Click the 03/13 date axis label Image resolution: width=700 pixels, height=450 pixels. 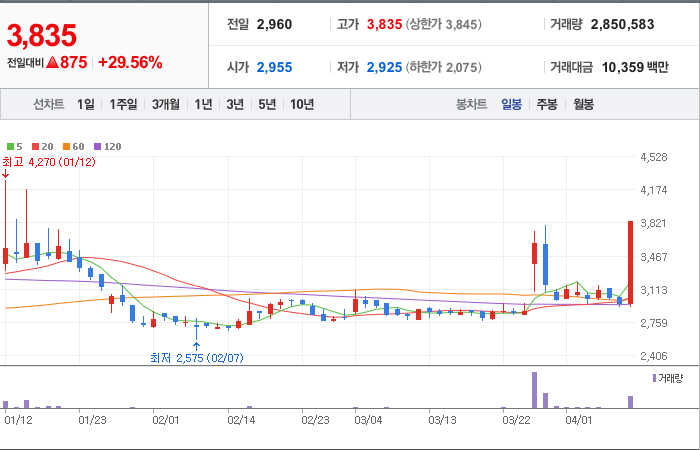point(442,421)
